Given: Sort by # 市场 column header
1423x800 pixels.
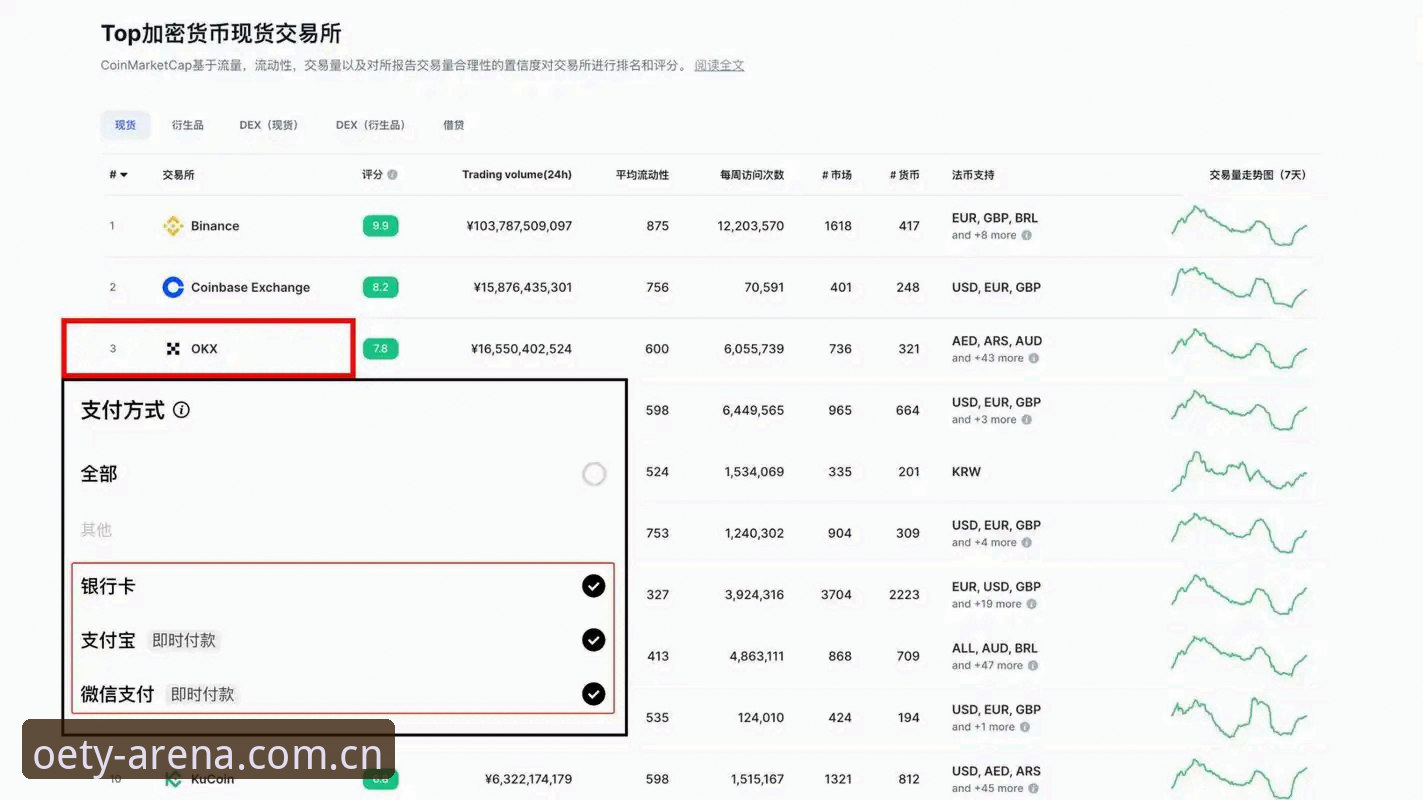Looking at the screenshot, I should tap(837, 175).
